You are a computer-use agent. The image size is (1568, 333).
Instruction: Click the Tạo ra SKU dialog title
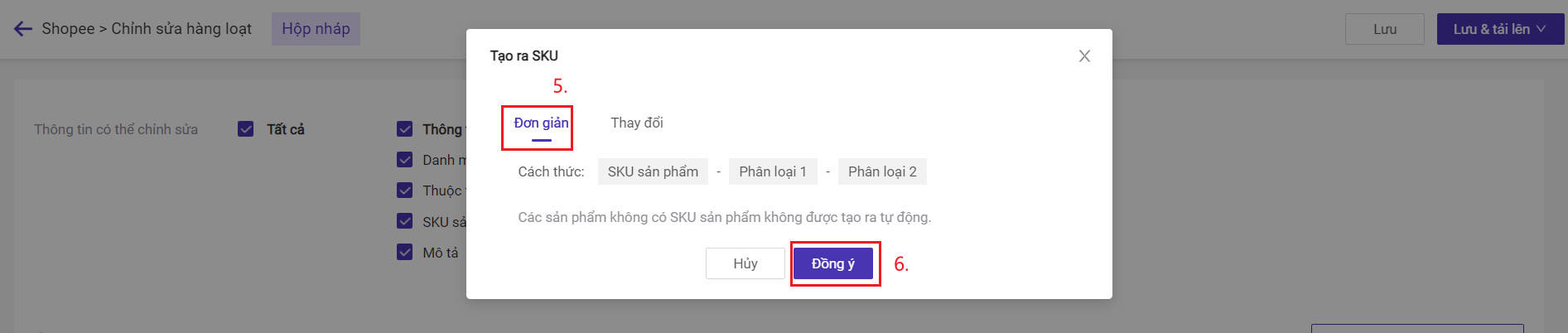coord(523,56)
